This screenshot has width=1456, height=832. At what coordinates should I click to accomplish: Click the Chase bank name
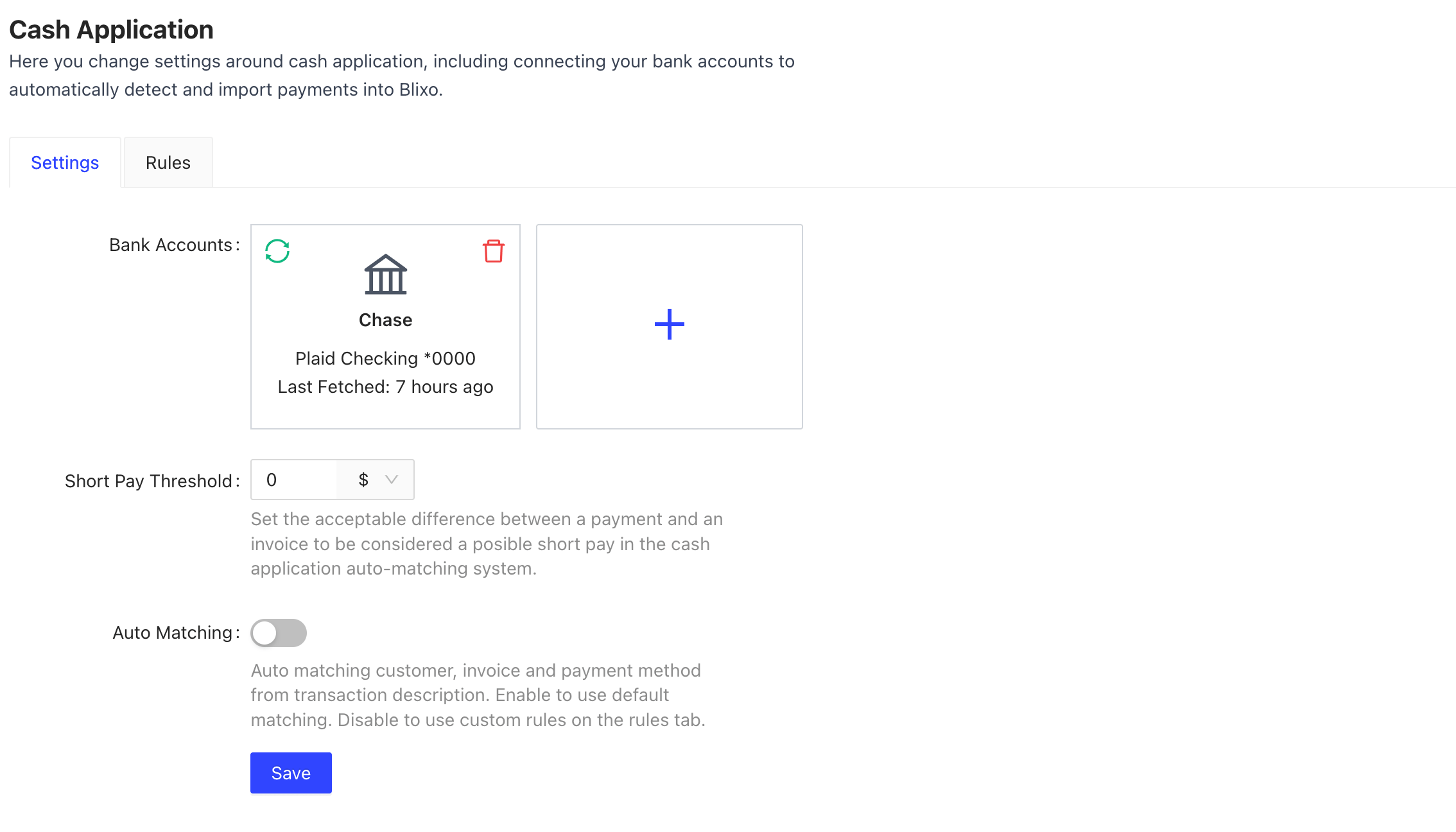385,320
